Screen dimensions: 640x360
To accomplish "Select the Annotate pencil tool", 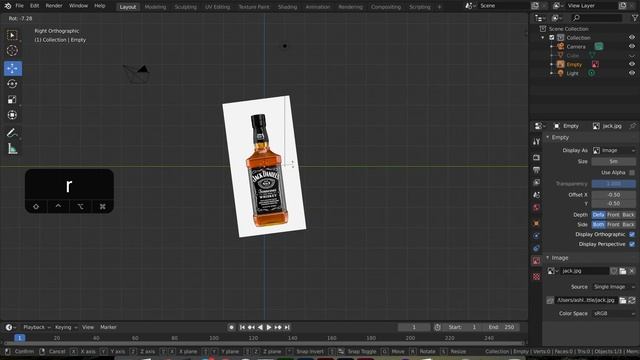I will pos(12,133).
